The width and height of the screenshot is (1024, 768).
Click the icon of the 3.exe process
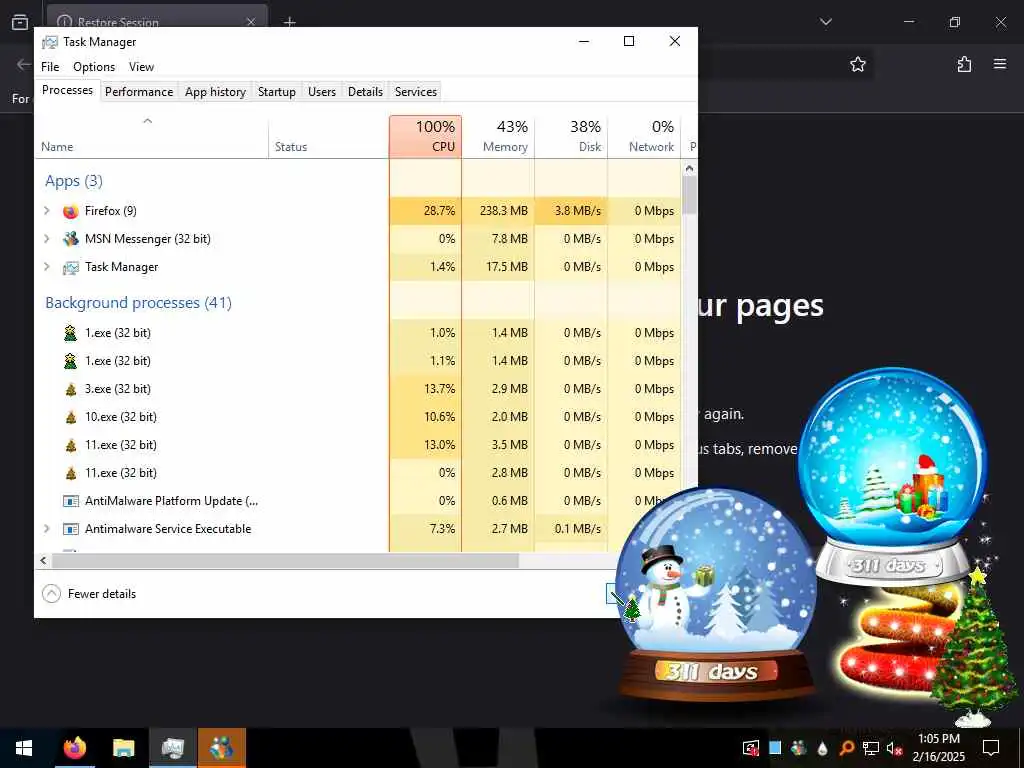[71, 389]
